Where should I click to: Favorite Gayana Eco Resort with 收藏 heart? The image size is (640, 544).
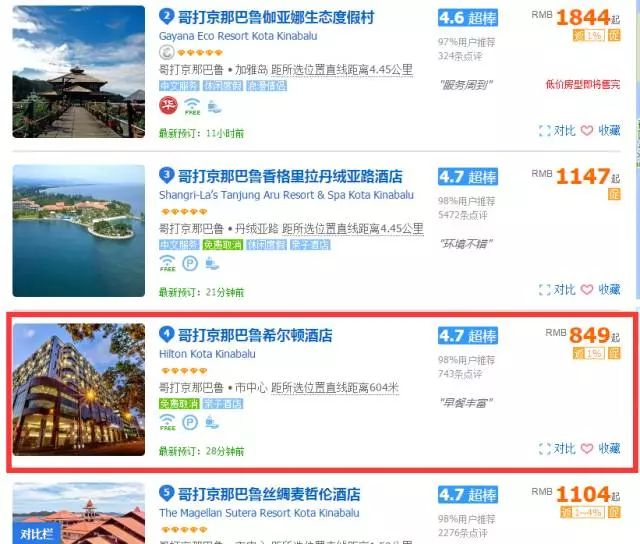click(600, 131)
